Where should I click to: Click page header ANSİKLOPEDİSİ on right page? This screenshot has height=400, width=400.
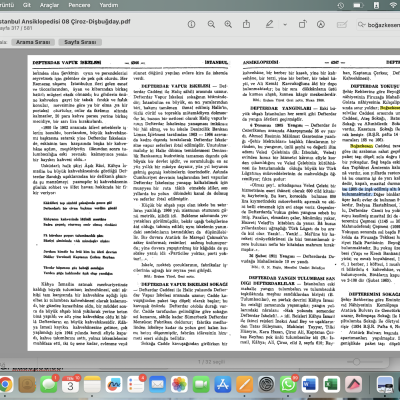point(260,62)
